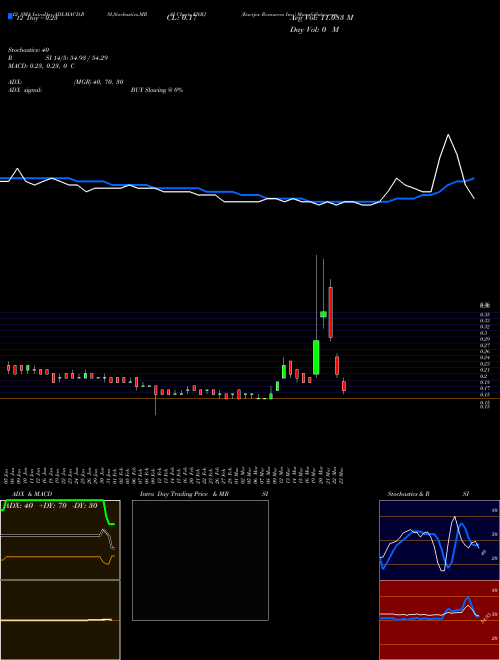Click the ADX indicator chart with green line
Viewport: 500px width, 660px height.
tap(60, 540)
